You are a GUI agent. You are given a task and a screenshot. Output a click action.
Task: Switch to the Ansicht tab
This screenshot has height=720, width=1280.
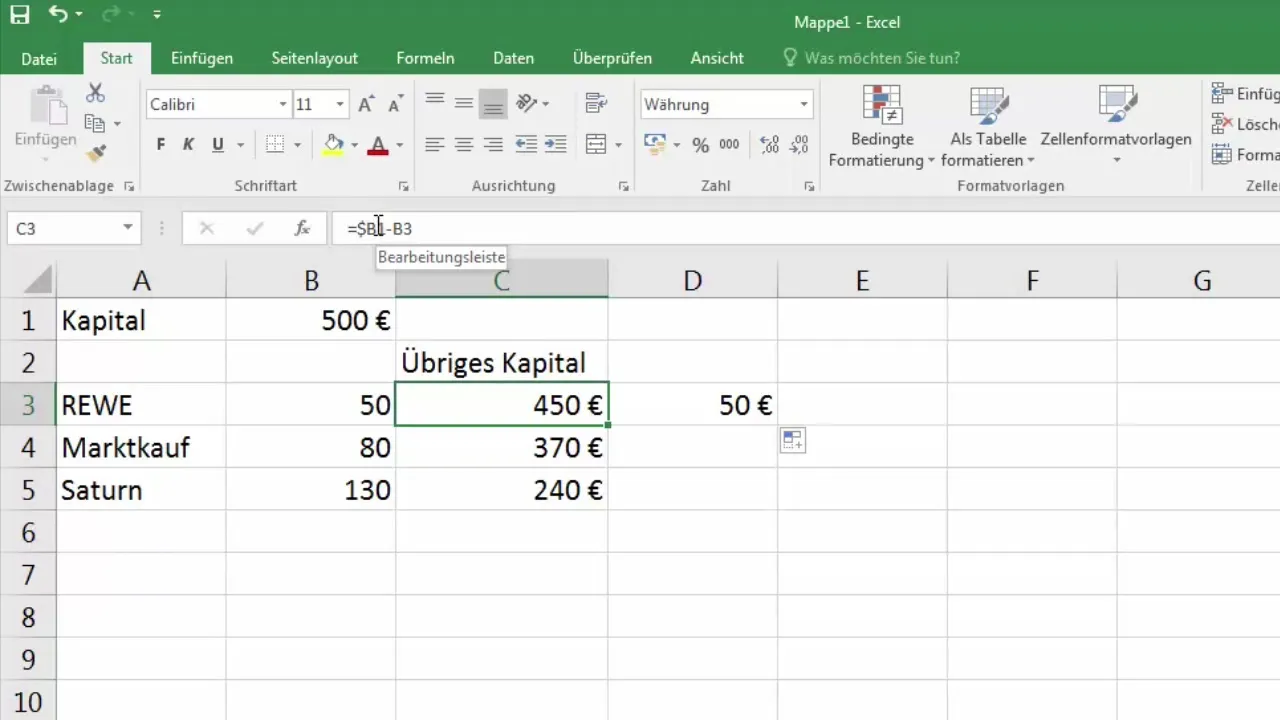point(717,58)
